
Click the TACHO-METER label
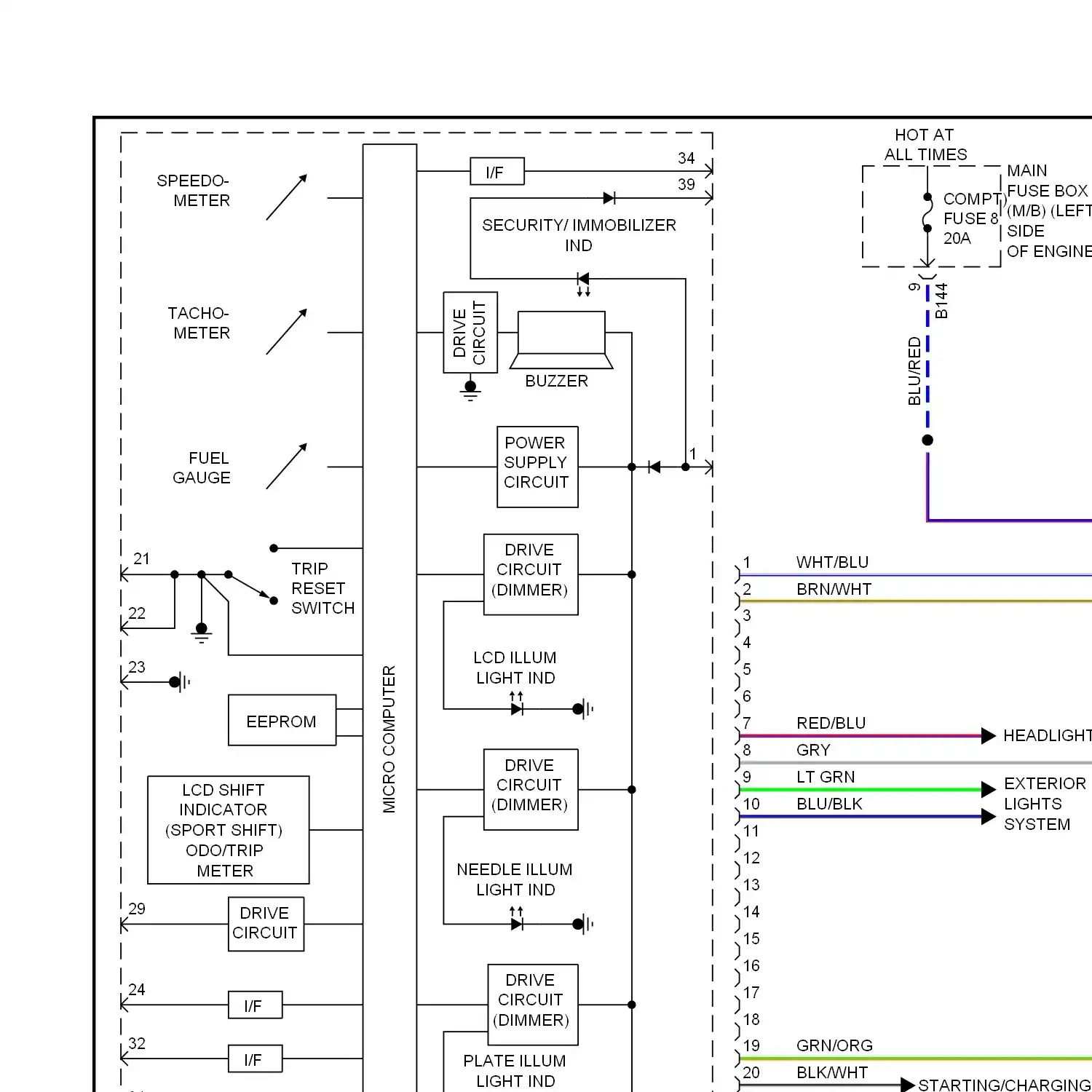click(199, 323)
